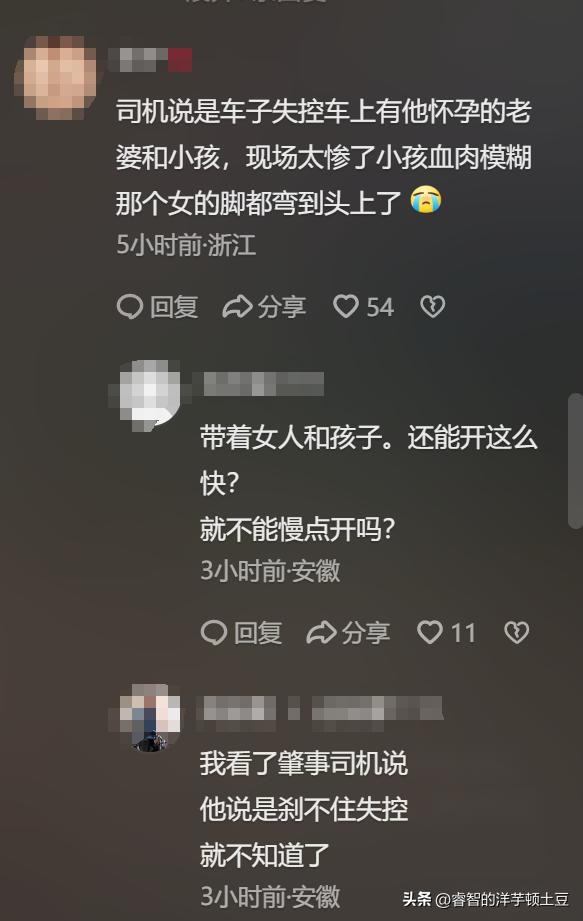583x921 pixels.
Task: Dislike the comment with 54 likes
Action: pos(433,307)
